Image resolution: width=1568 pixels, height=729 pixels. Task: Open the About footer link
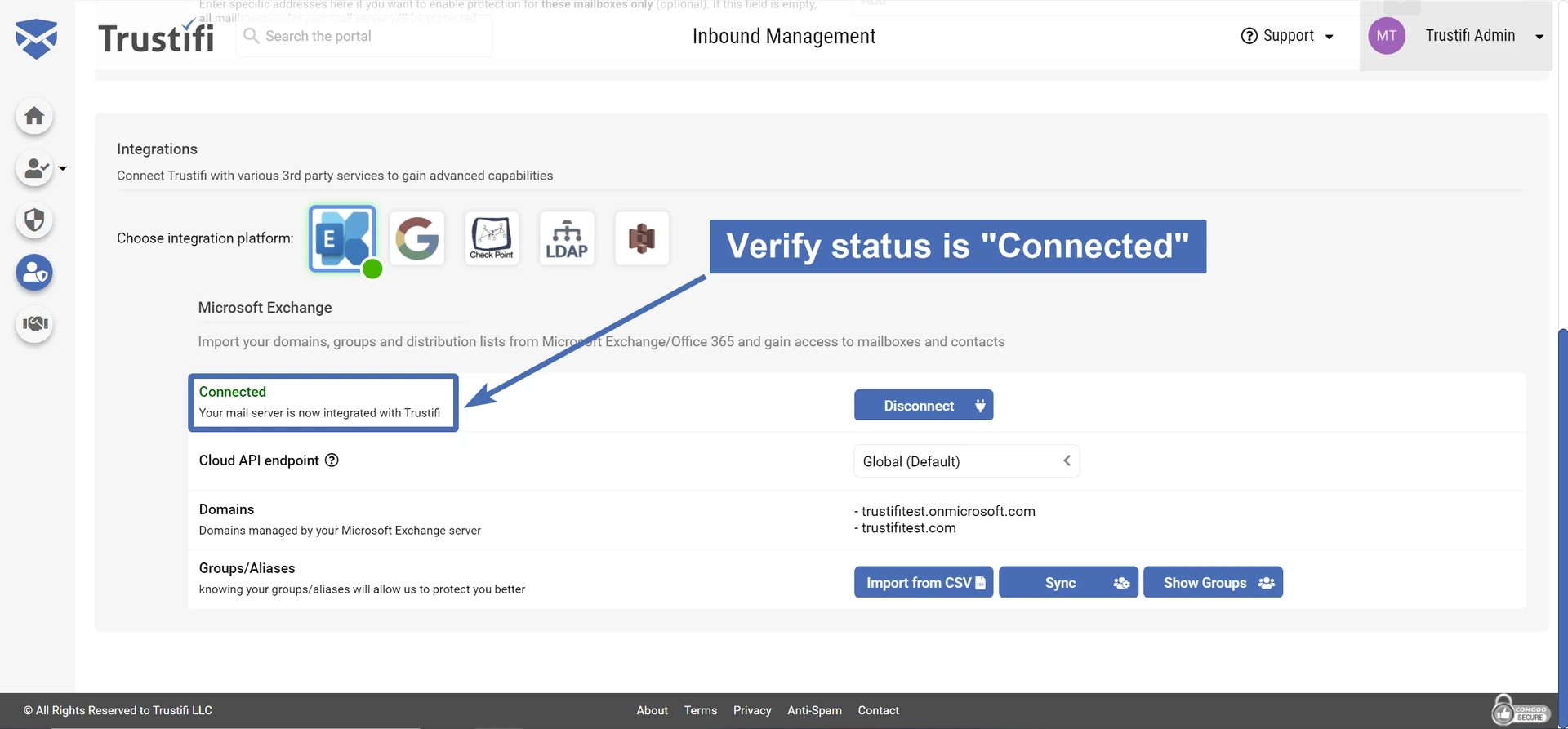[653, 710]
